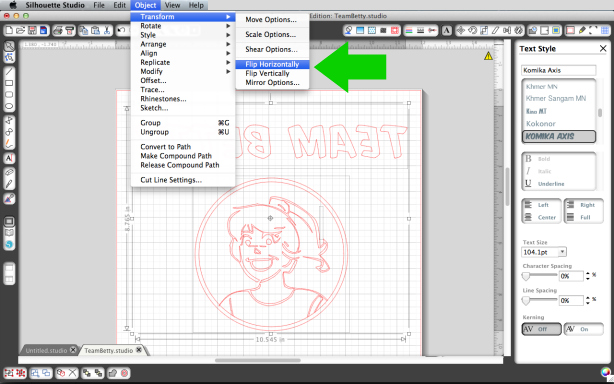Viewport: 614px width, 384px height.
Task: Click the New document icon
Action: (9, 30)
